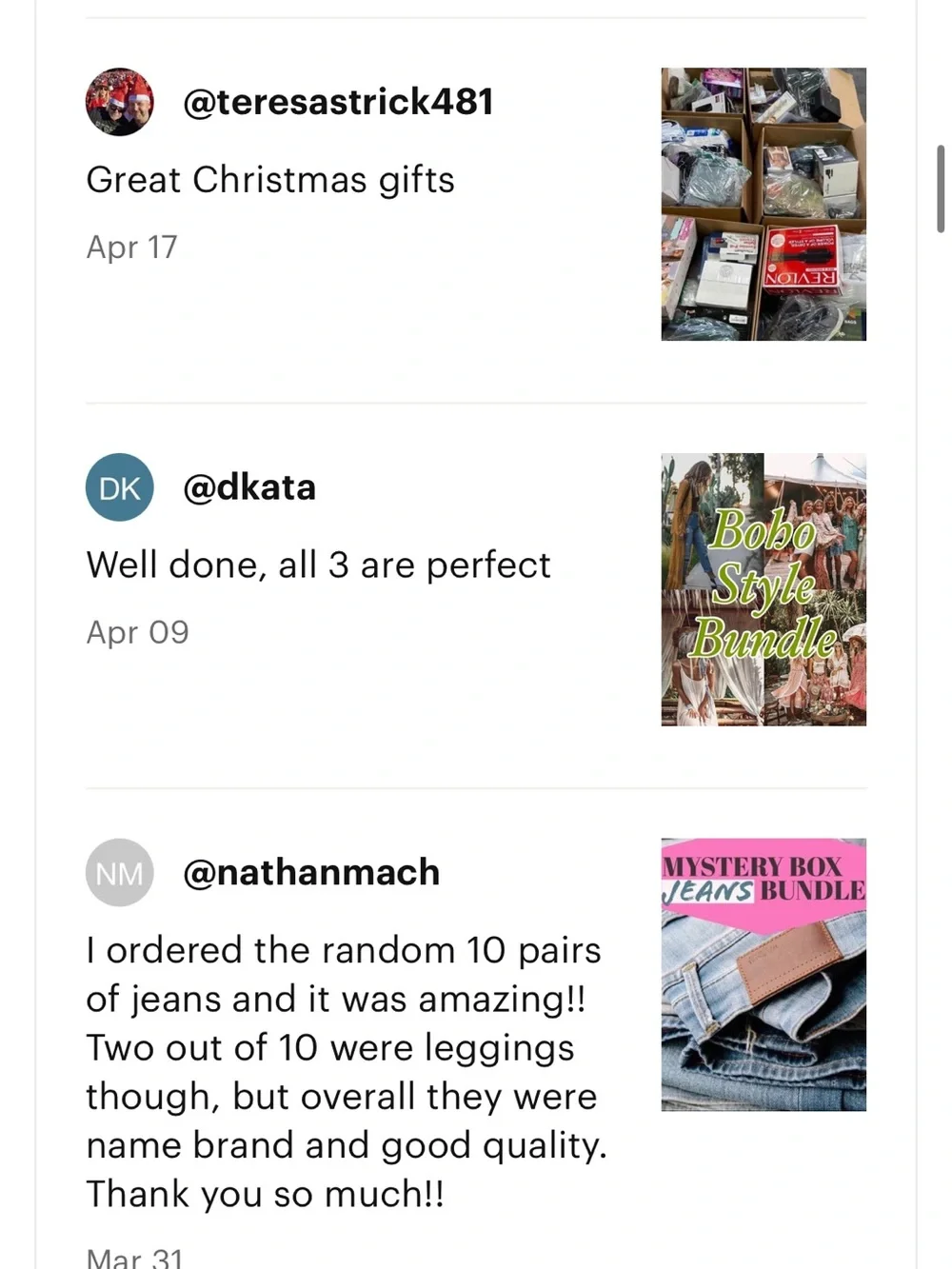The width and height of the screenshot is (952, 1269).
Task: Tap the Boho Style Bundle green text
Action: [764, 584]
